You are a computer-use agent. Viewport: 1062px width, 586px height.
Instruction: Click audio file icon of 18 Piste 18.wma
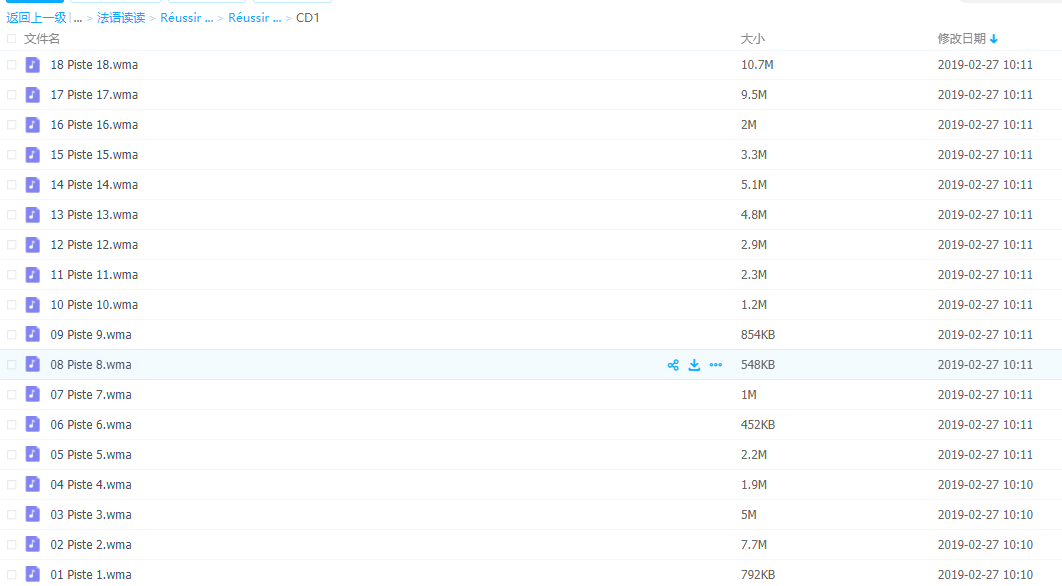[33, 65]
